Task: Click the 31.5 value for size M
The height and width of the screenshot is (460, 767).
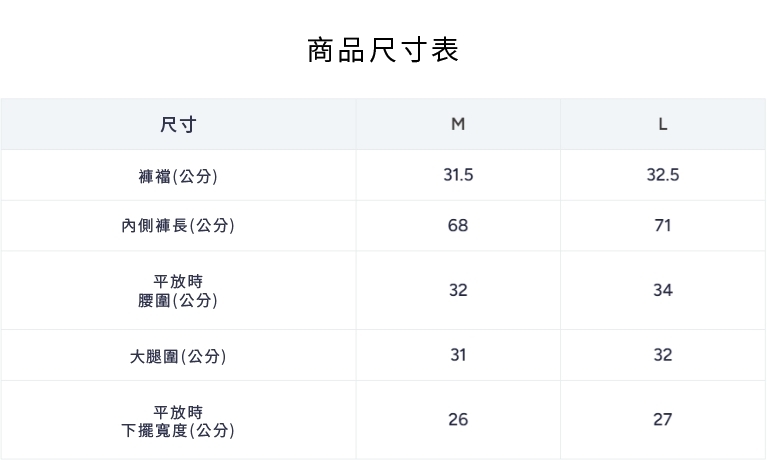Action: [458, 175]
